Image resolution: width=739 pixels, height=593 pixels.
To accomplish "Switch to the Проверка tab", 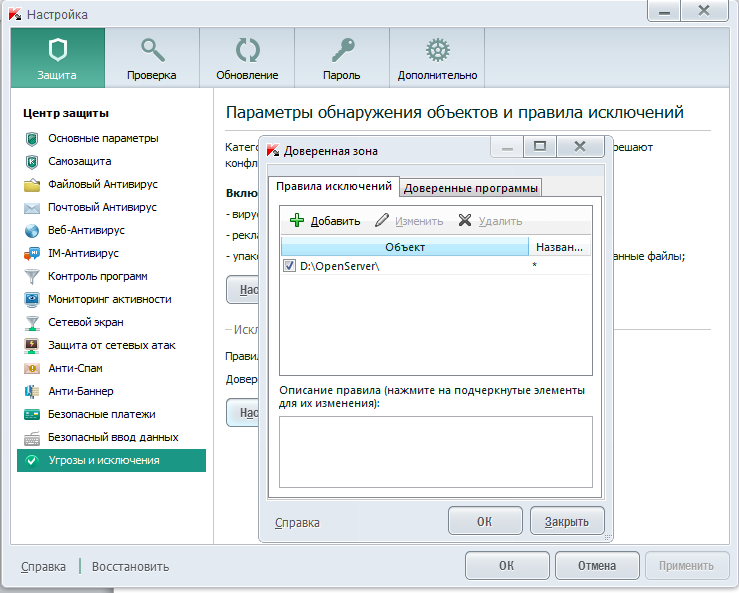I will (152, 58).
